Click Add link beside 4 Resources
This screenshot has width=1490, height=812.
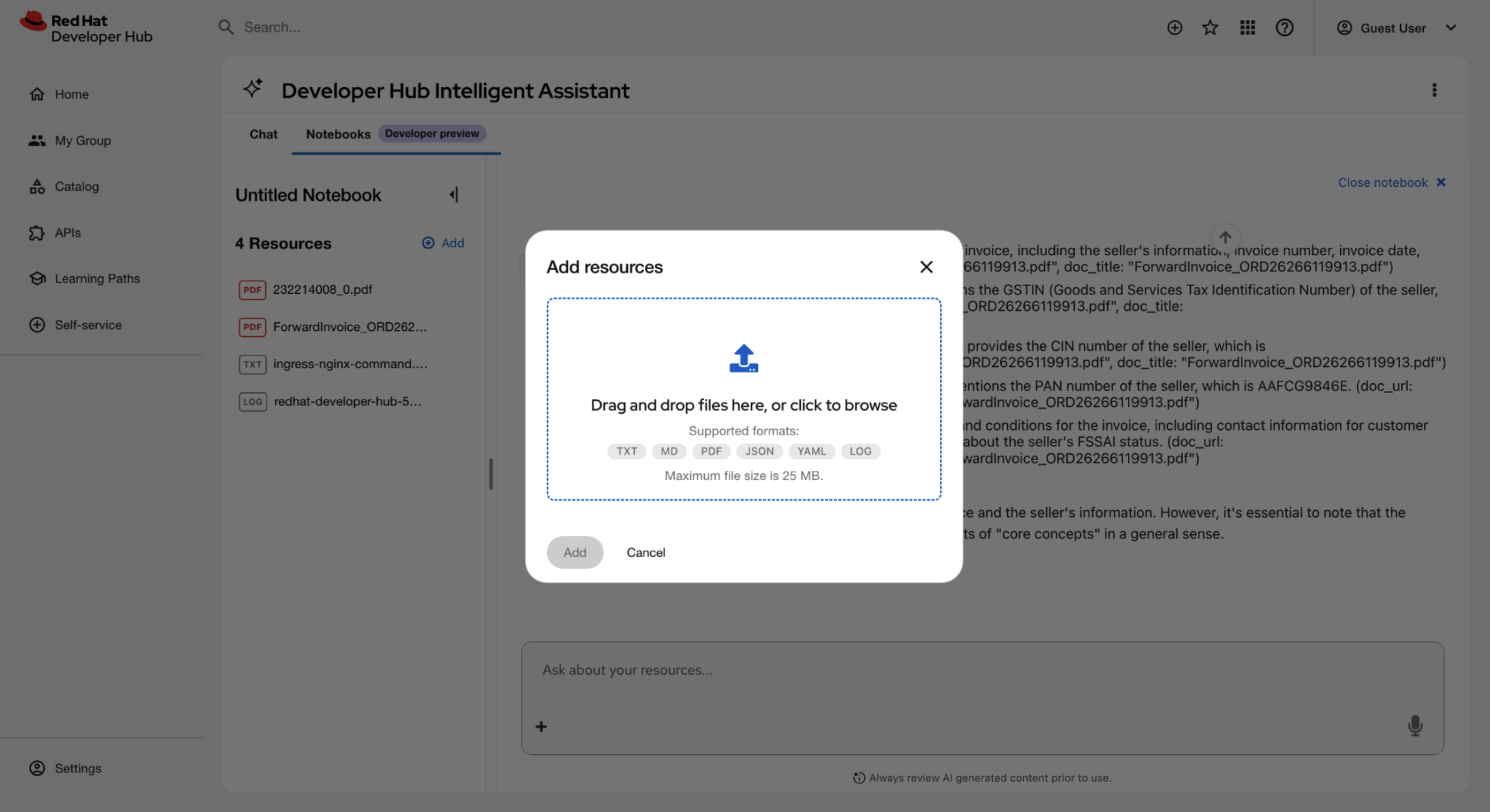443,243
